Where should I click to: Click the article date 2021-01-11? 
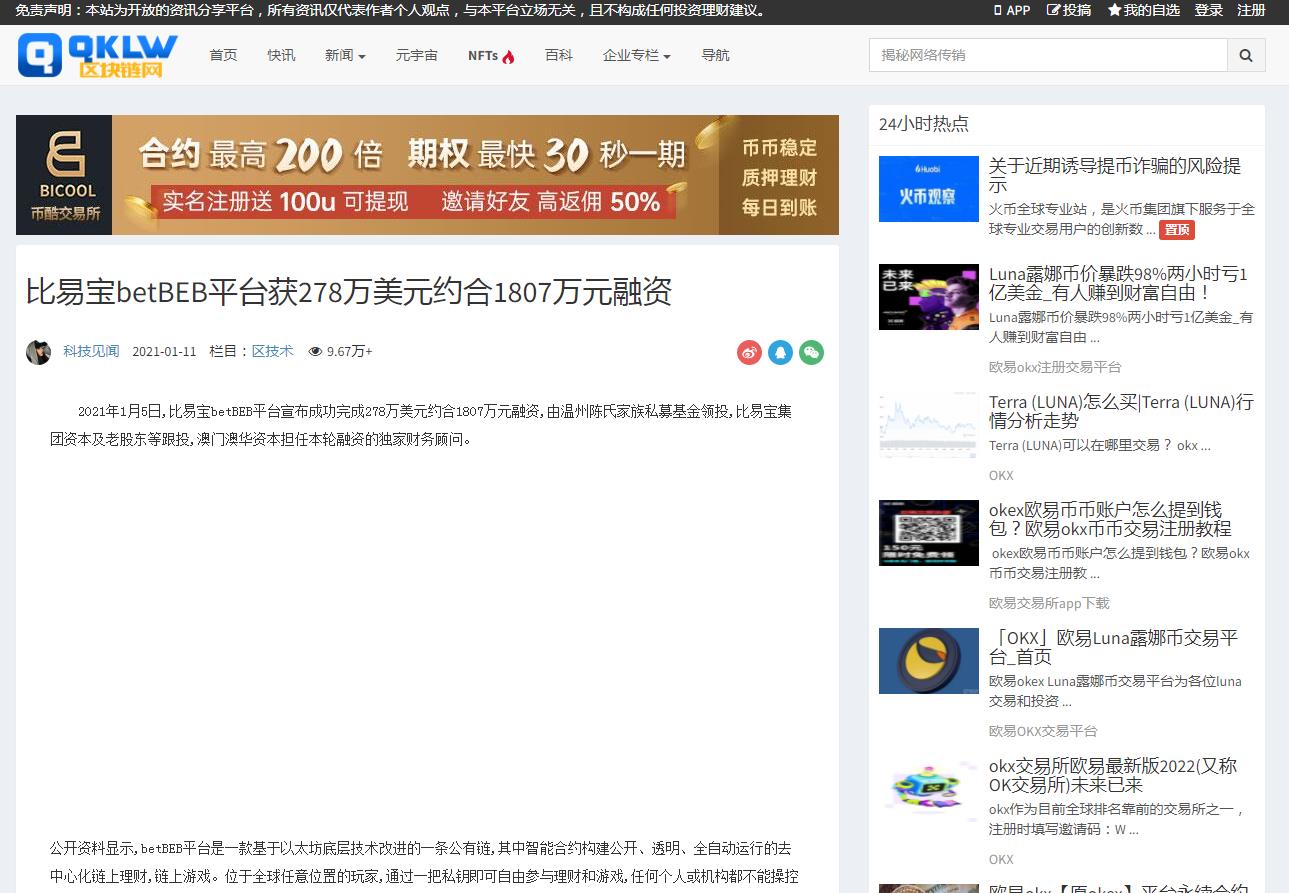pyautogui.click(x=164, y=351)
